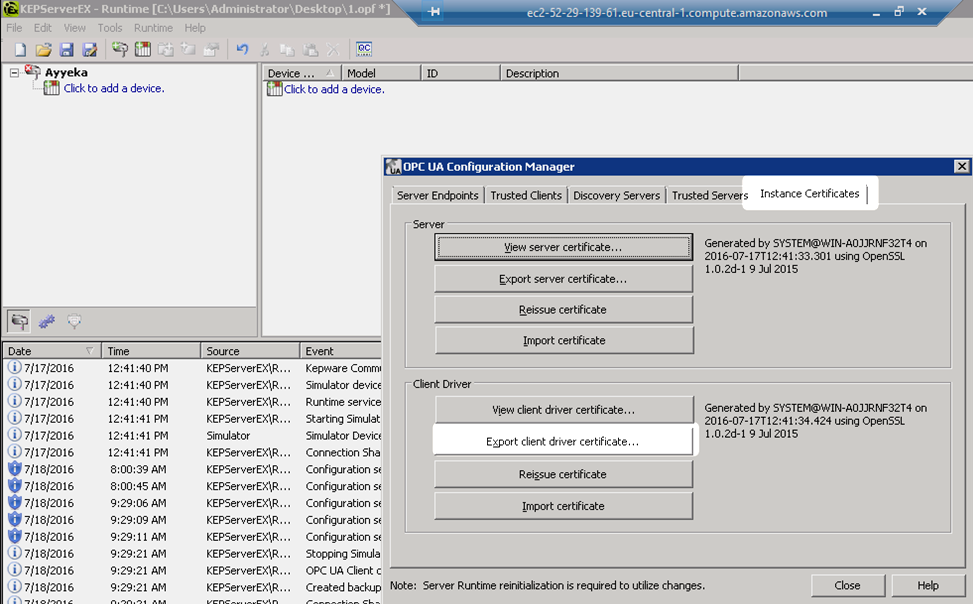Click the third project view icon below tree
The image size is (973, 604).
pyautogui.click(x=74, y=321)
